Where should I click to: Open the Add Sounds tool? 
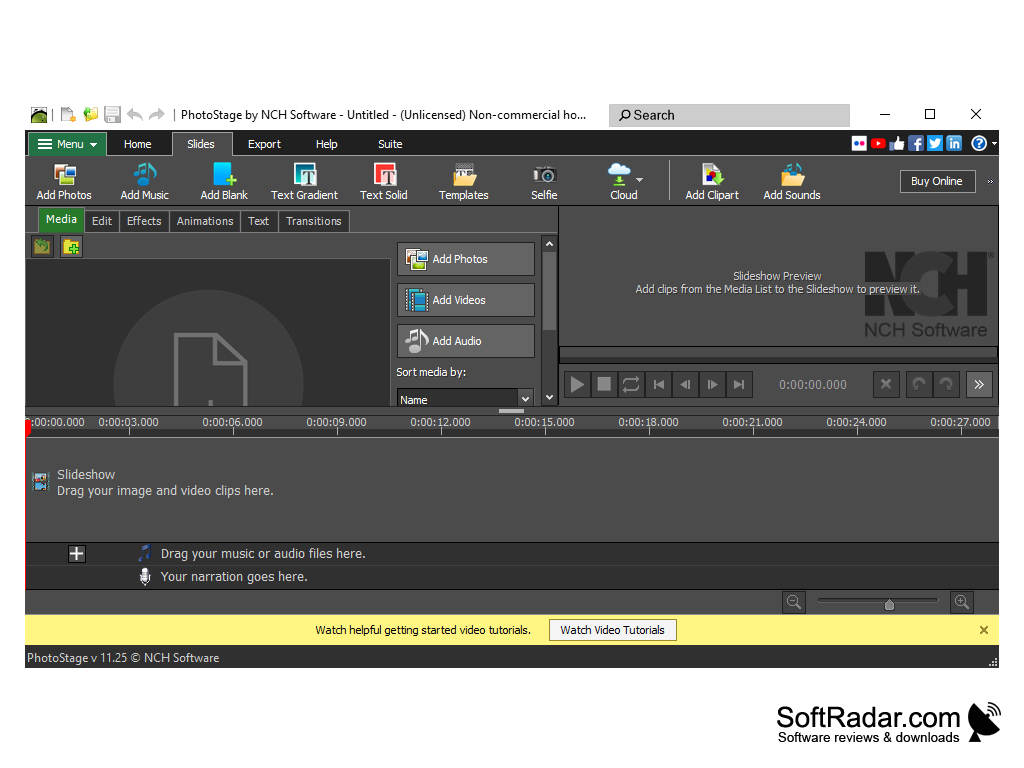pos(792,182)
